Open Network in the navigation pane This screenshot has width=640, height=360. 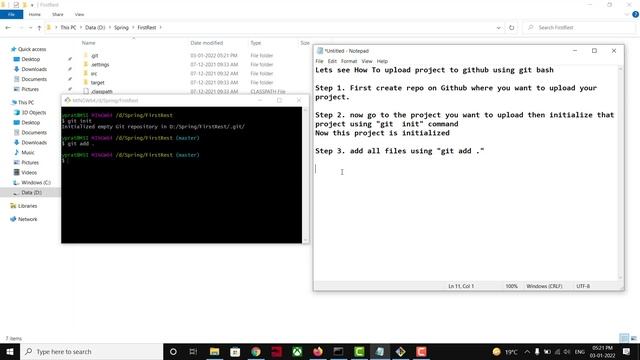27,219
